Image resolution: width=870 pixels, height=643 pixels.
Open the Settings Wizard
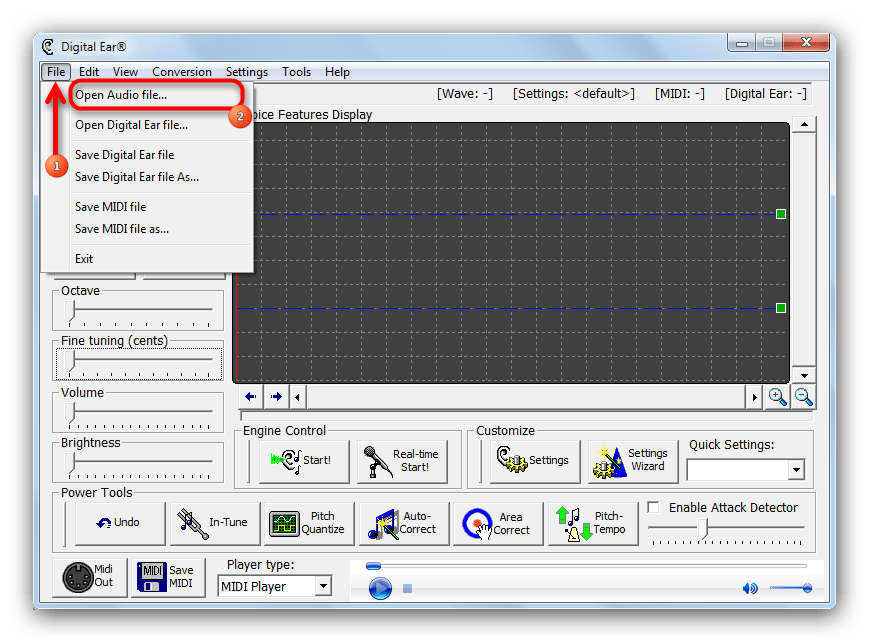point(634,461)
